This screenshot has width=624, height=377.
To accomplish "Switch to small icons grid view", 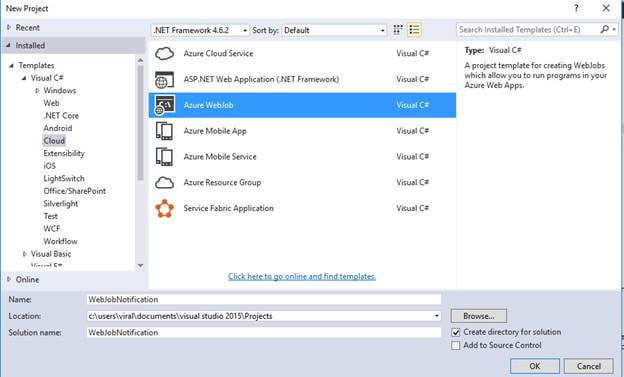I will coord(398,30).
